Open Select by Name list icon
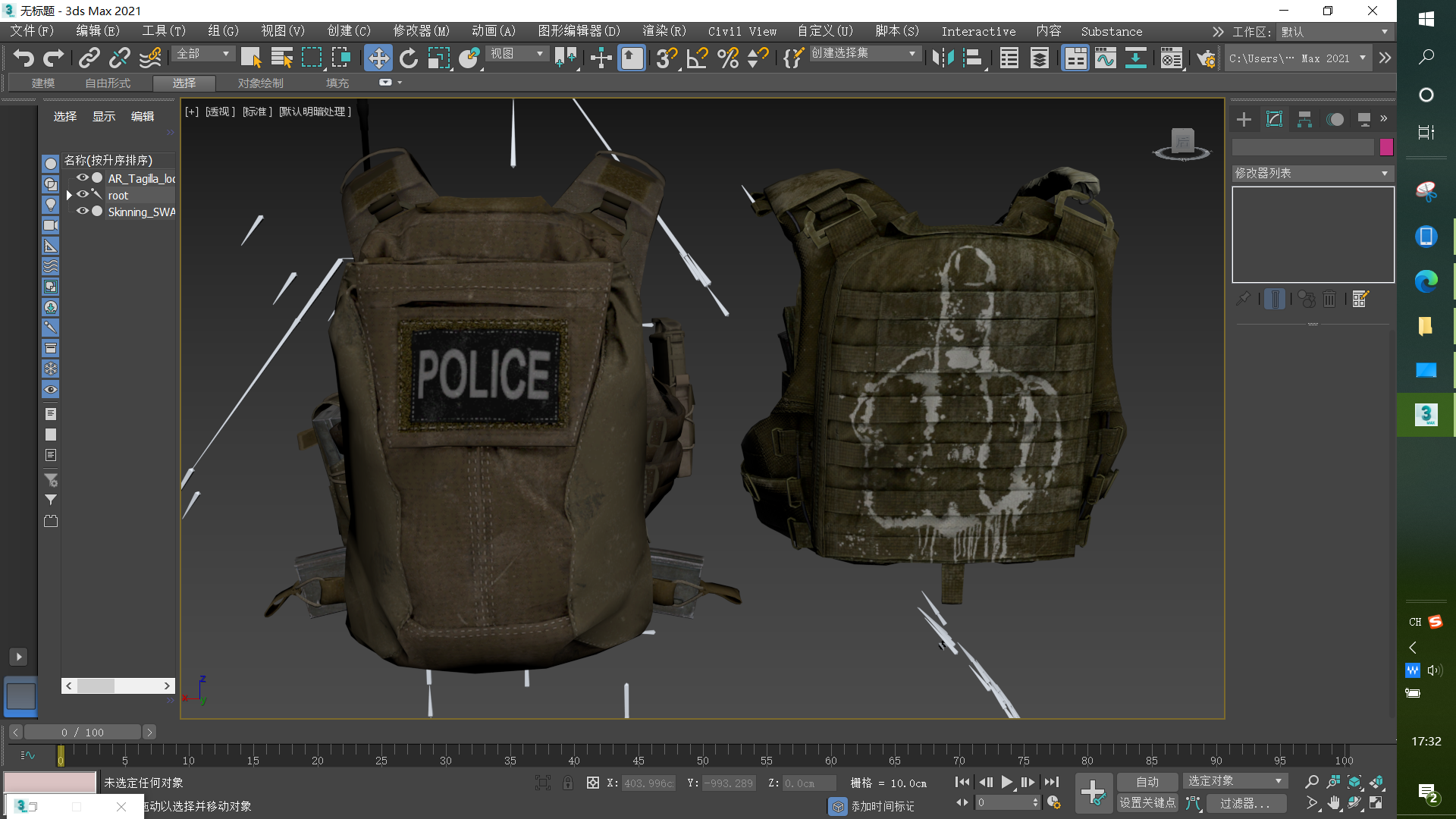 click(282, 58)
